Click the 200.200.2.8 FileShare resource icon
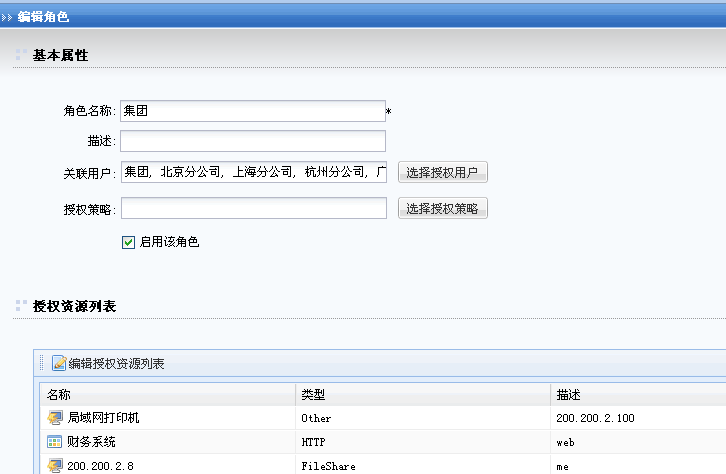The height and width of the screenshot is (474, 726). click(x=54, y=465)
